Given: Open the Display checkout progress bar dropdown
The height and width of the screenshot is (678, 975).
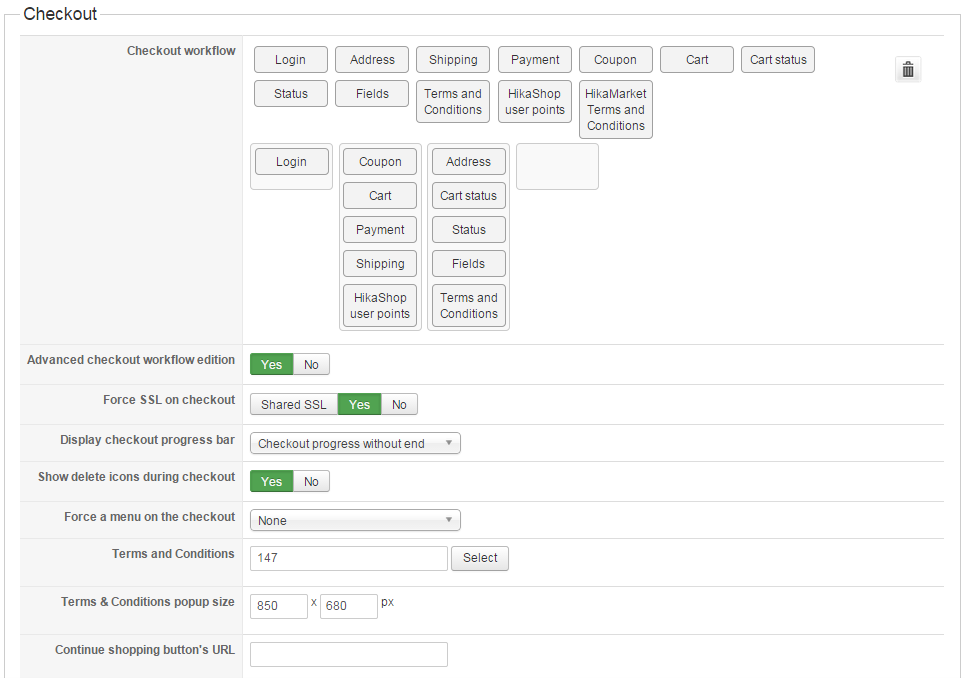Looking at the screenshot, I should (x=355, y=444).
